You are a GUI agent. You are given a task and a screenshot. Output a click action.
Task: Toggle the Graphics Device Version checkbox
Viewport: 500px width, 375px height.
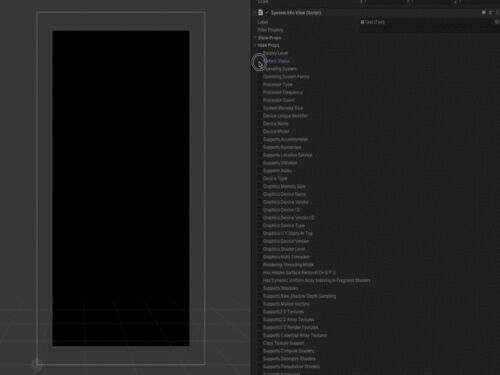pos(260,241)
